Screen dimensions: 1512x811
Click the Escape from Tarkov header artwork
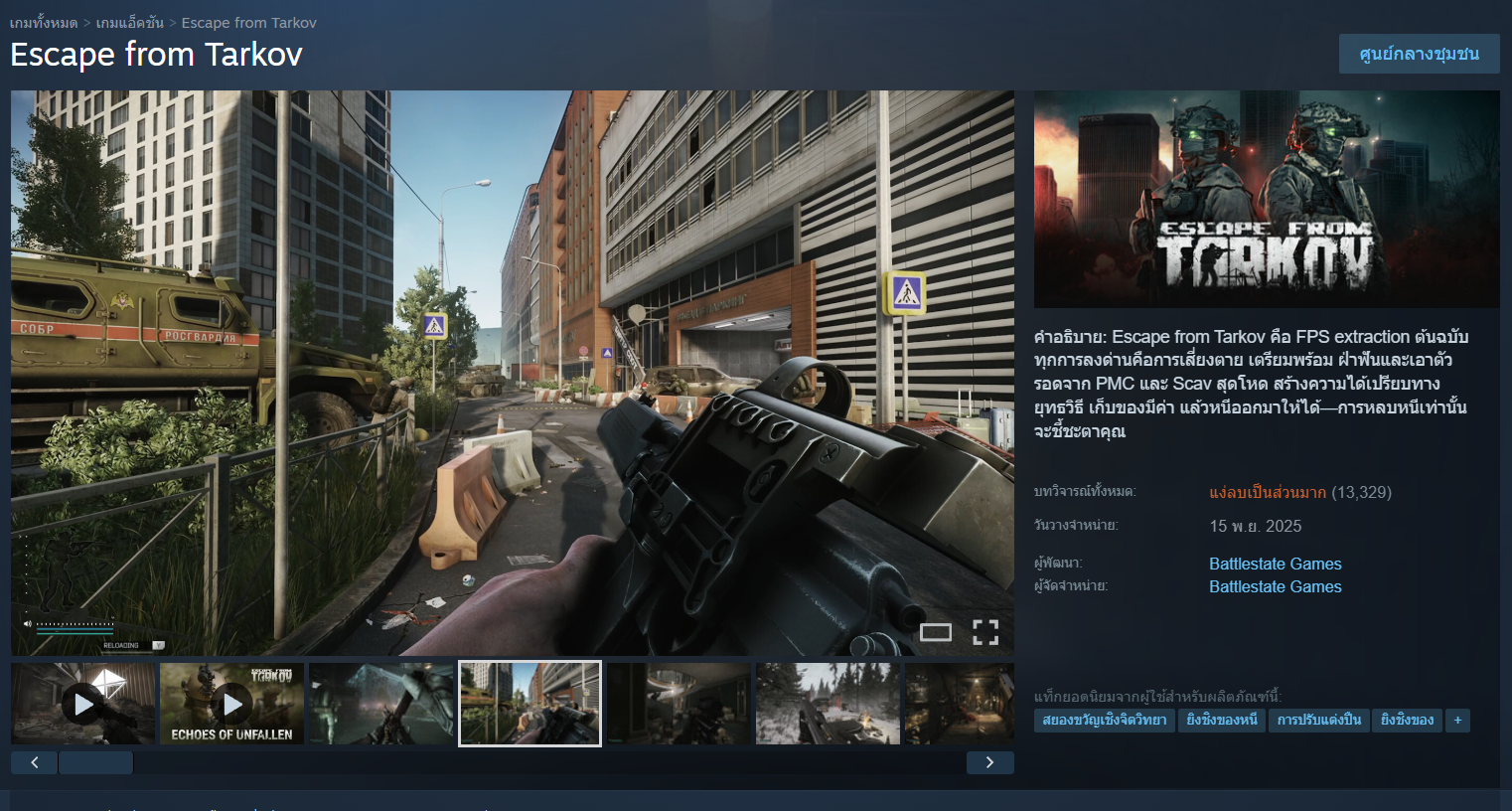[x=1267, y=199]
